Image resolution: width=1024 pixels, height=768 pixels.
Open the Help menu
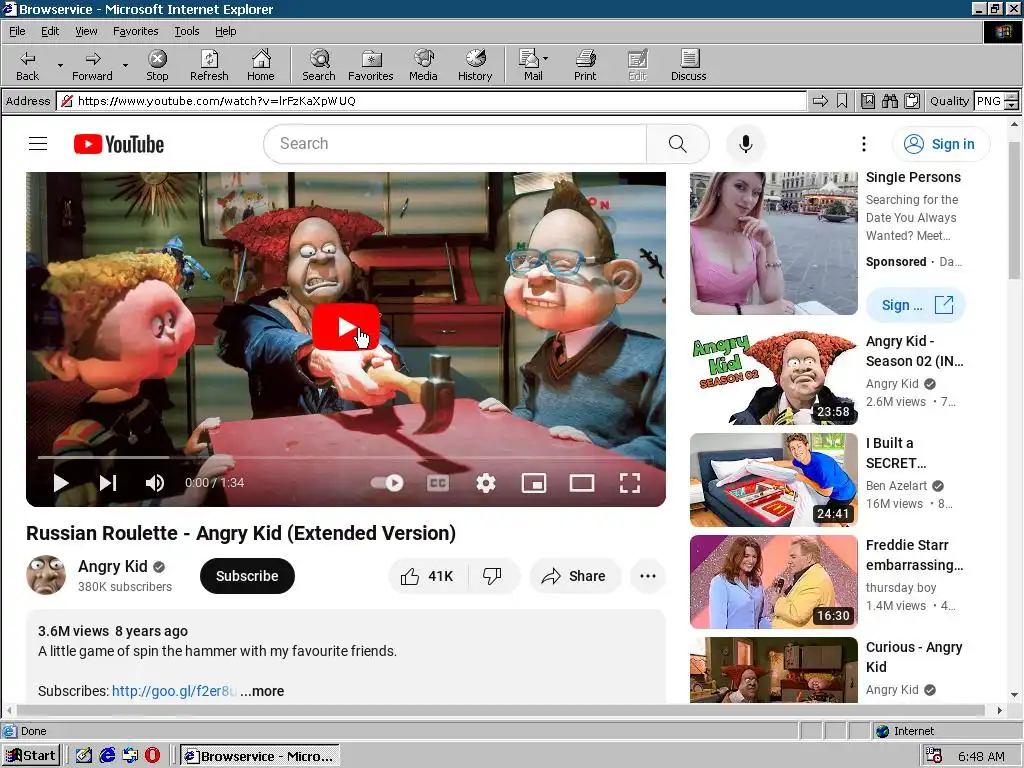[225, 31]
